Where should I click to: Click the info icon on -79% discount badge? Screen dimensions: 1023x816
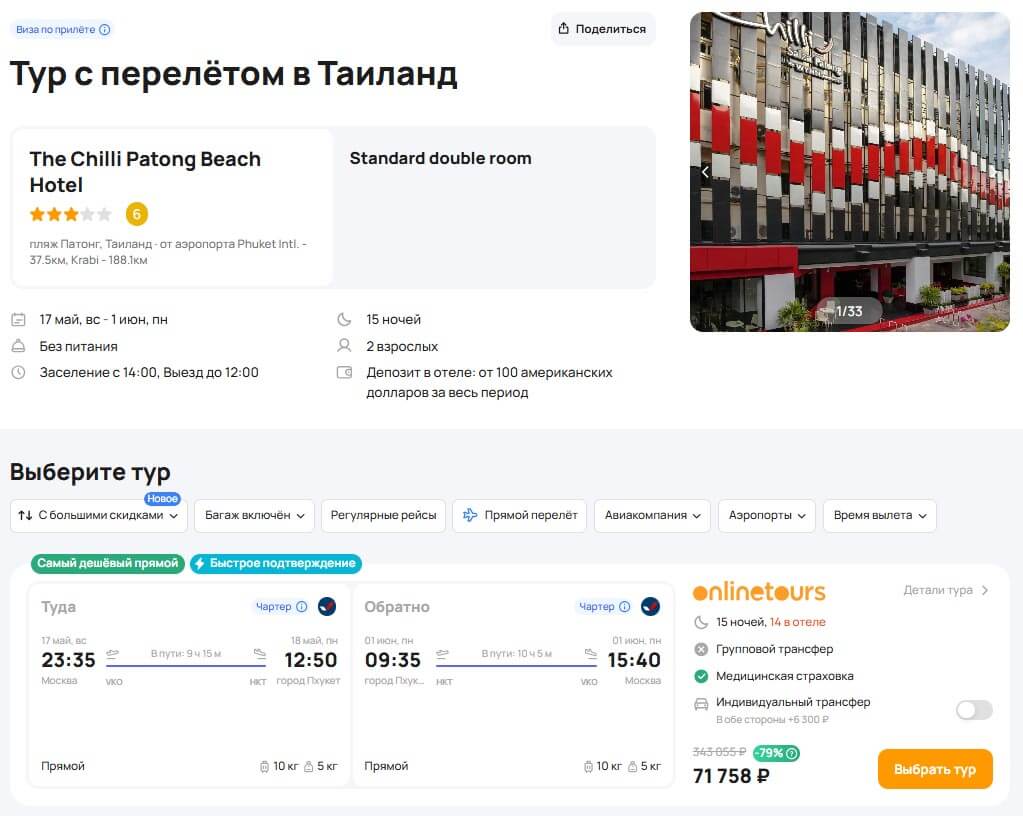tap(791, 753)
